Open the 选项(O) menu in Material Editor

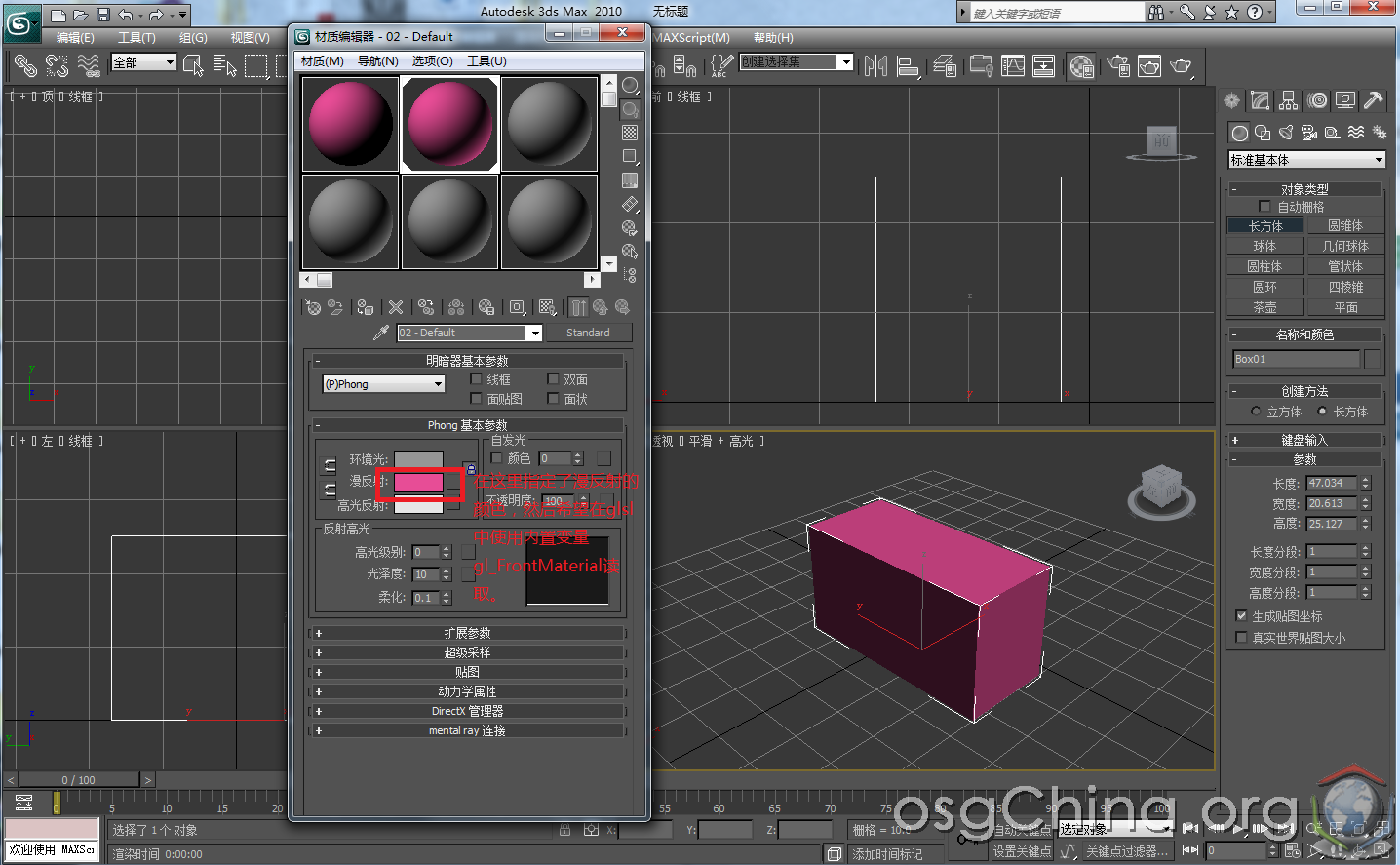point(432,61)
